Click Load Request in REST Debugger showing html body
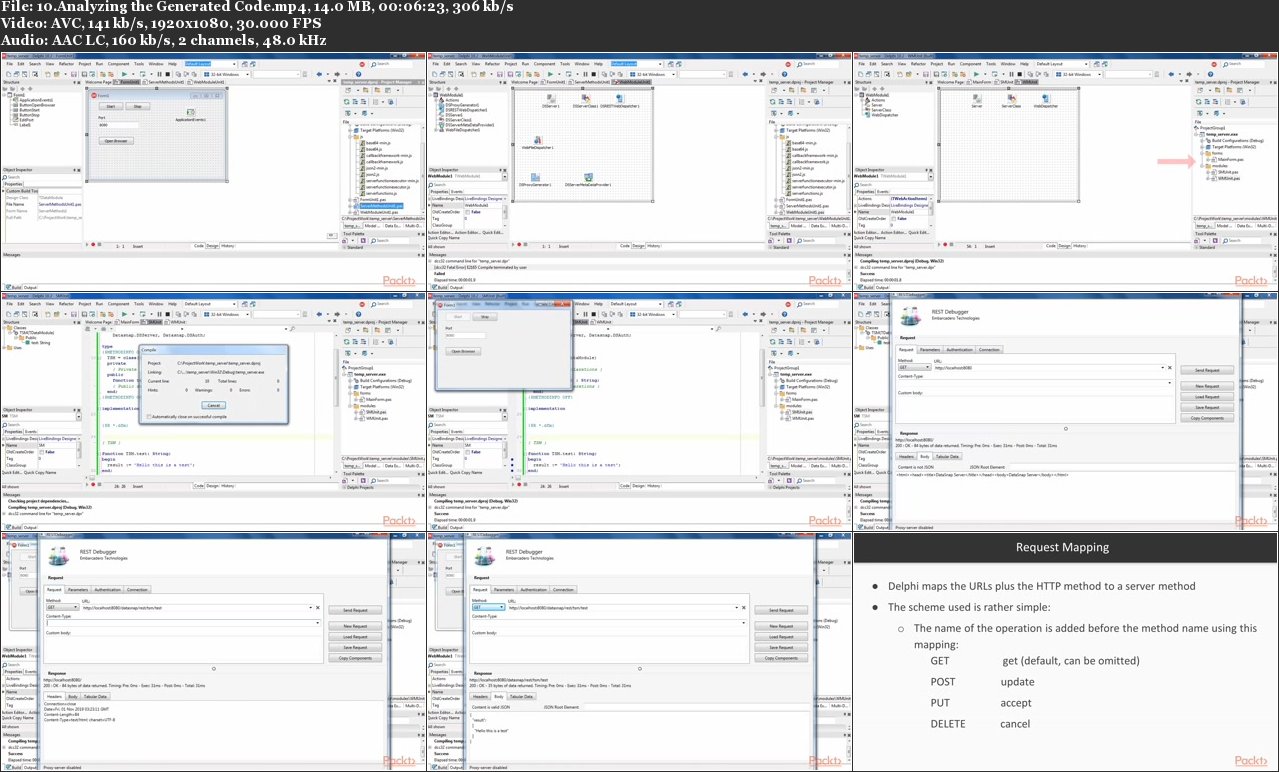 click(x=1207, y=397)
